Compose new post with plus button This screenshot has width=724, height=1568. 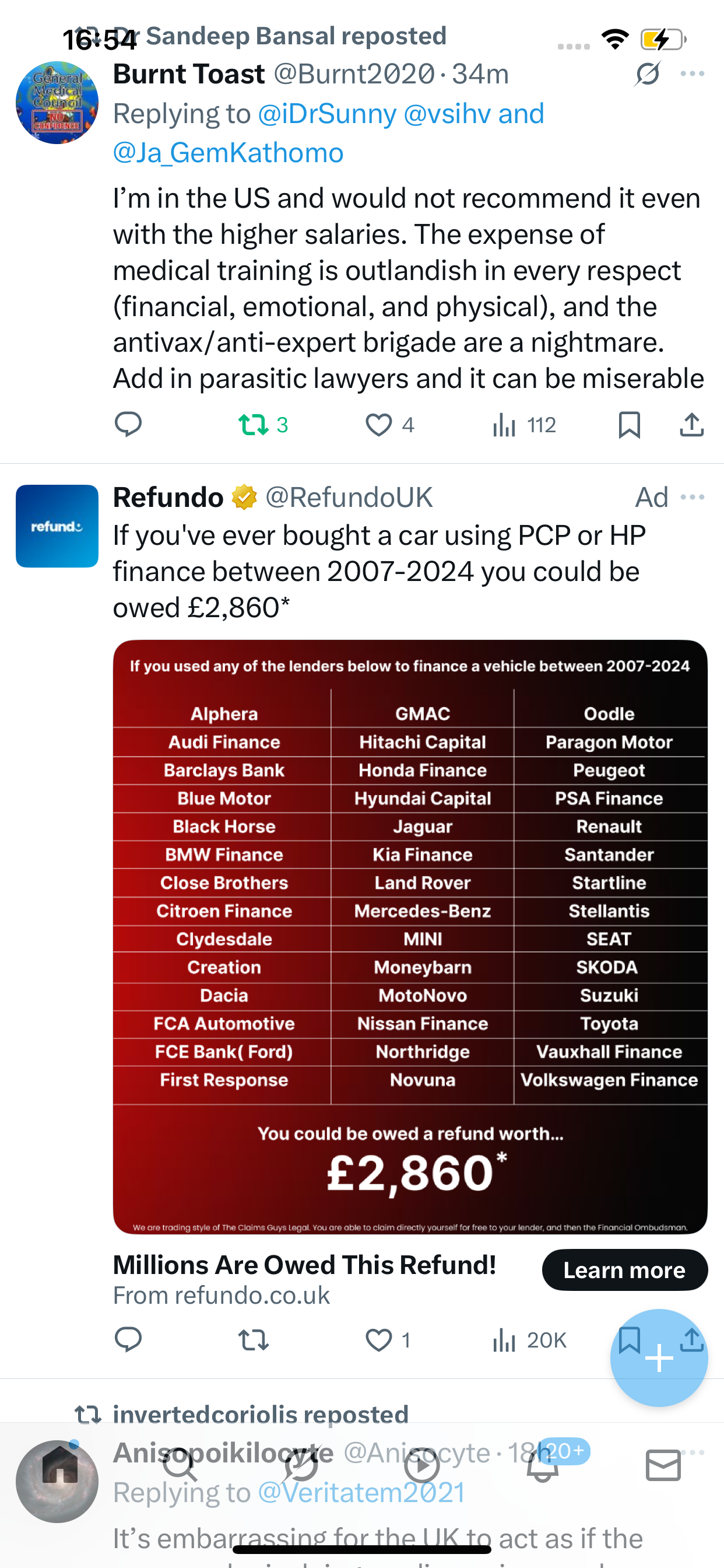tap(659, 1358)
